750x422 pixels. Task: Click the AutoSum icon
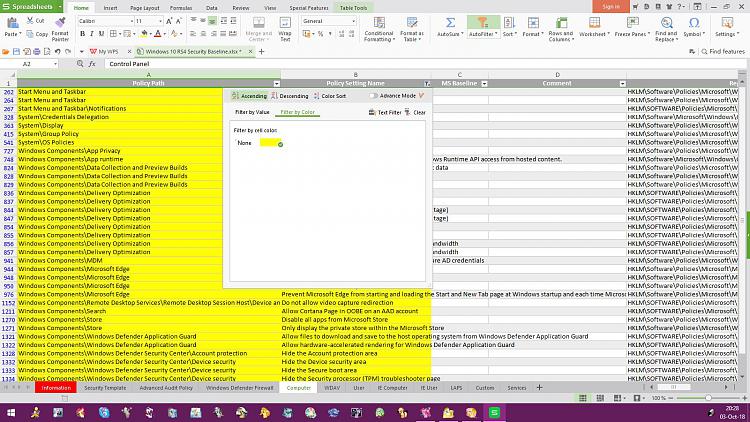tap(450, 22)
